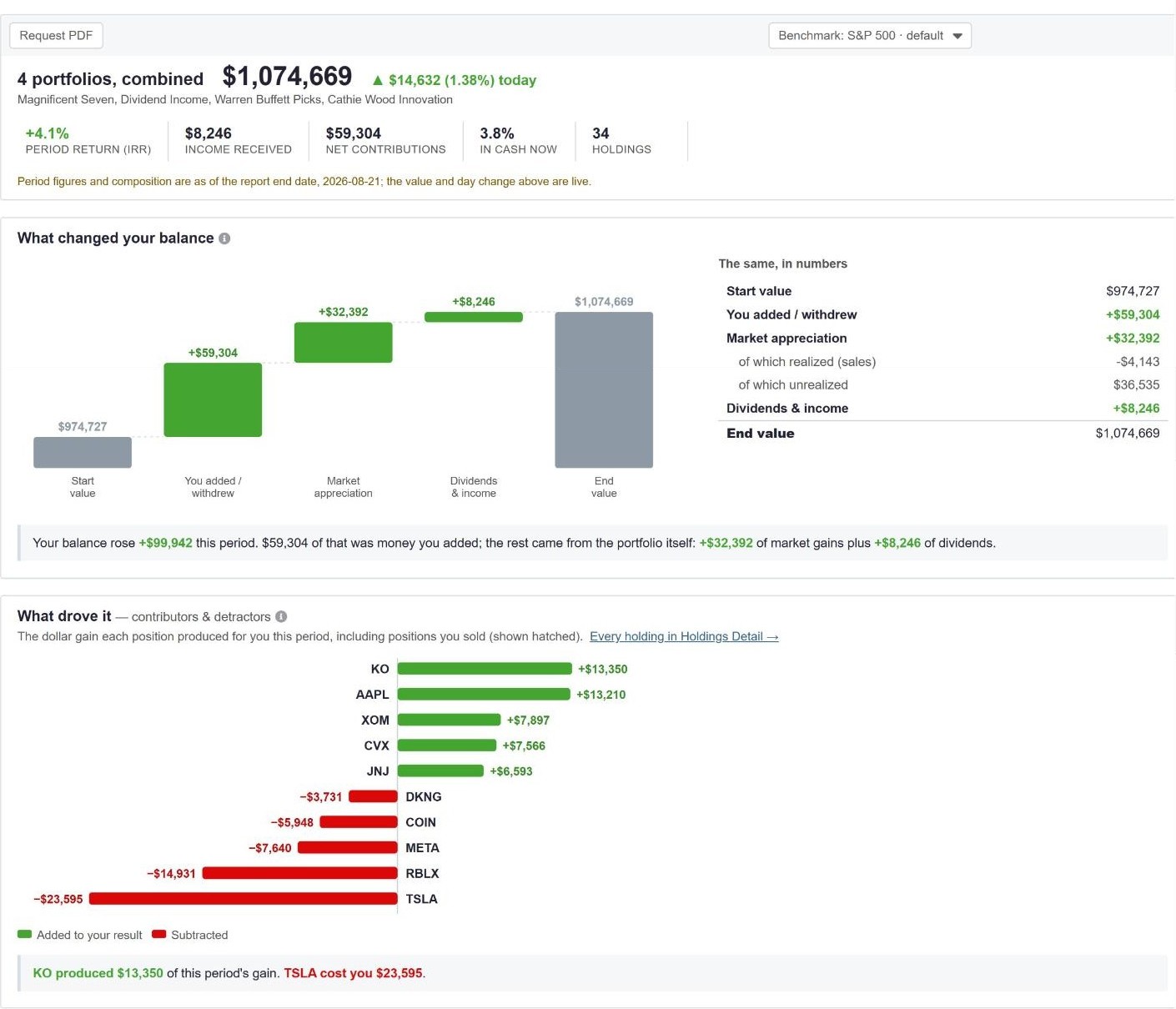
Task: Click the End value table row label
Action: coord(761,433)
